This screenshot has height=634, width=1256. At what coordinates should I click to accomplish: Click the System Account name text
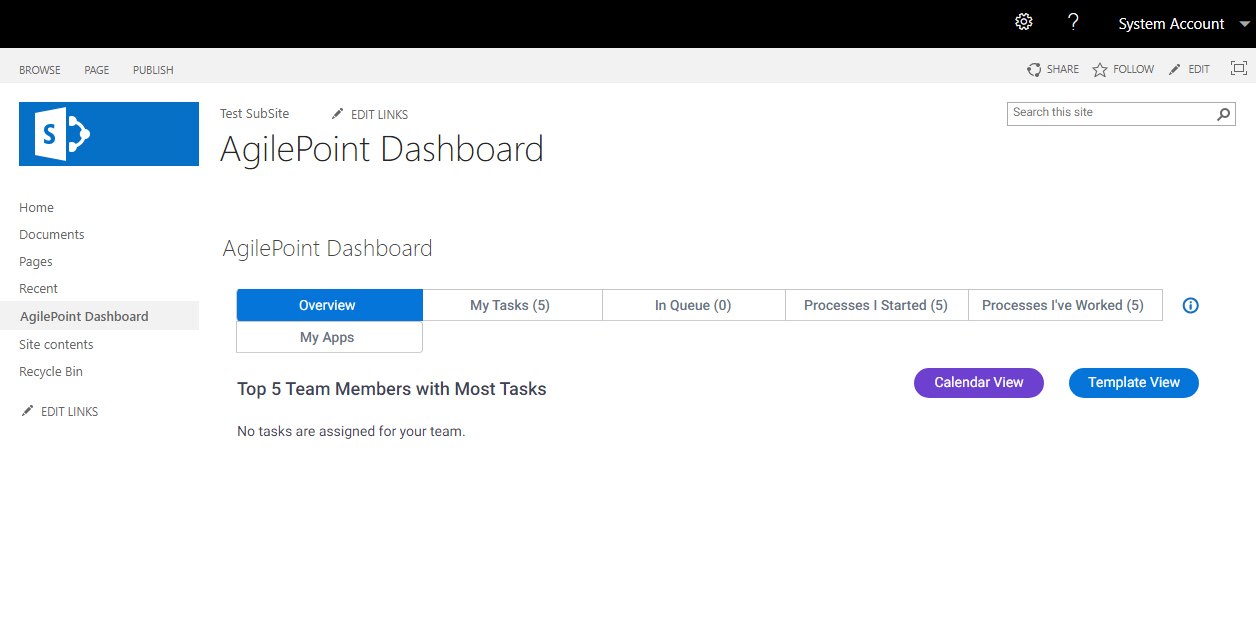(x=1171, y=24)
